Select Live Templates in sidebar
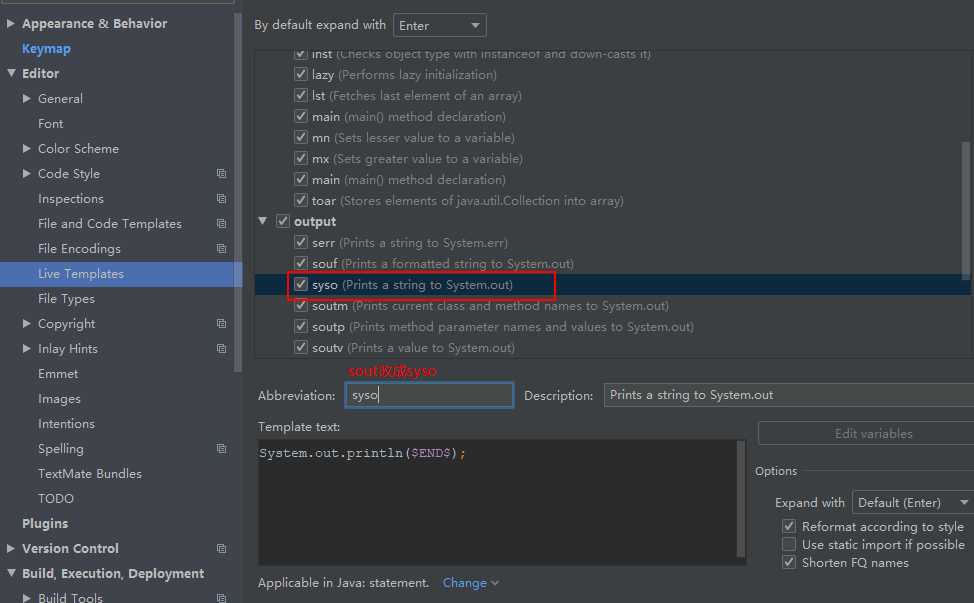The height and width of the screenshot is (603, 974). tap(121, 274)
